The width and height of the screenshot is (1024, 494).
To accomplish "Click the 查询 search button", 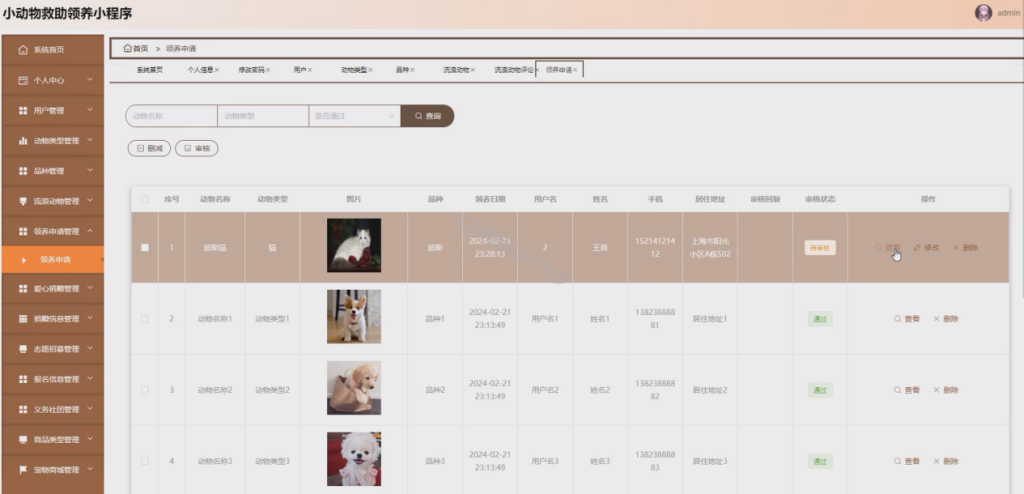I will [427, 116].
